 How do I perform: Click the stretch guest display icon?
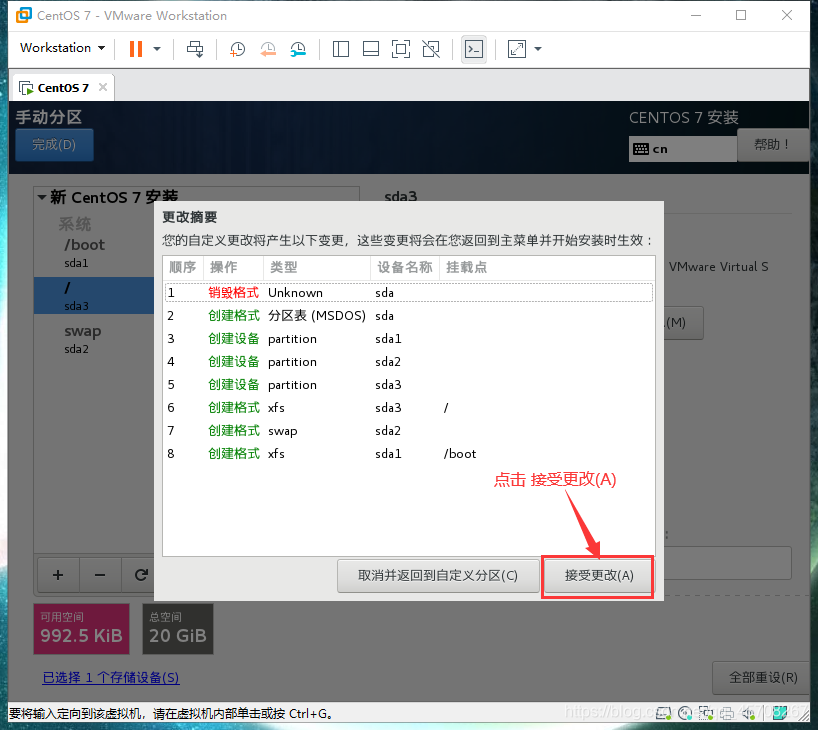516,49
